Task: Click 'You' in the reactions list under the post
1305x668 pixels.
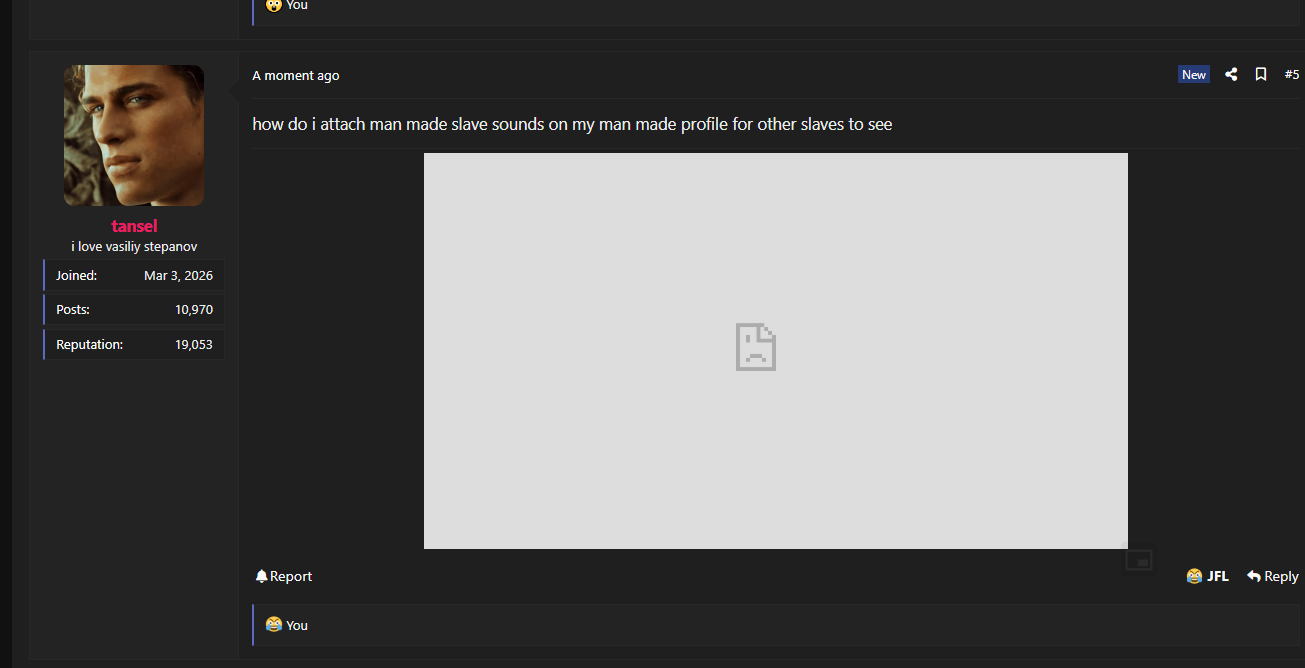Action: coord(297,625)
